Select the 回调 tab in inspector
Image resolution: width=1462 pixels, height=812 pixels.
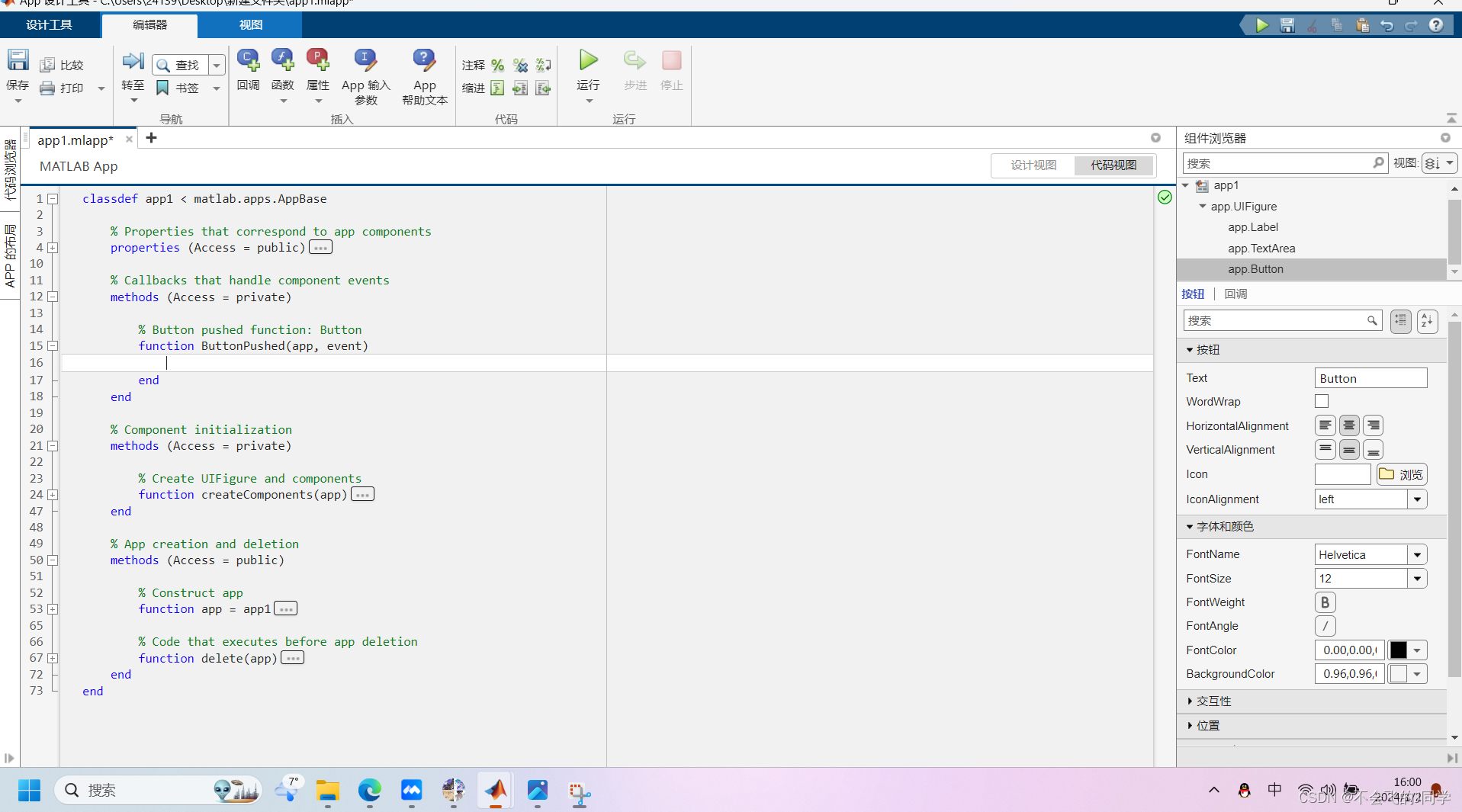[x=1235, y=294]
